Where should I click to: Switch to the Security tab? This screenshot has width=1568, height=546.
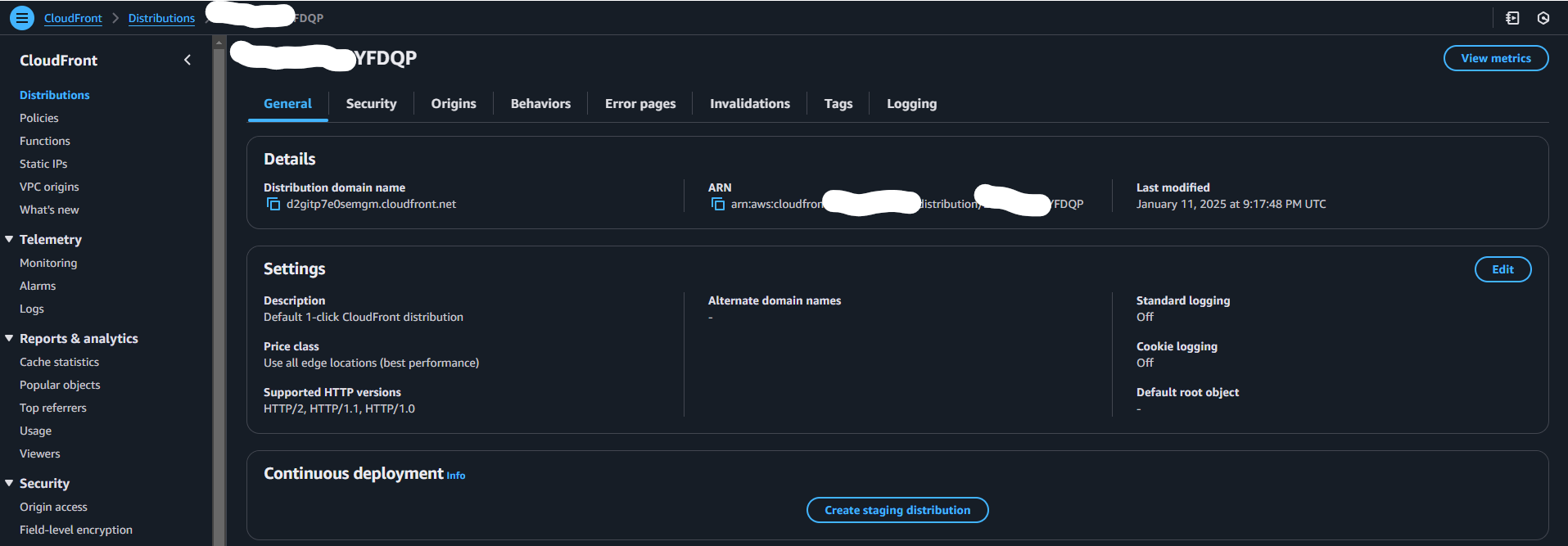(371, 104)
